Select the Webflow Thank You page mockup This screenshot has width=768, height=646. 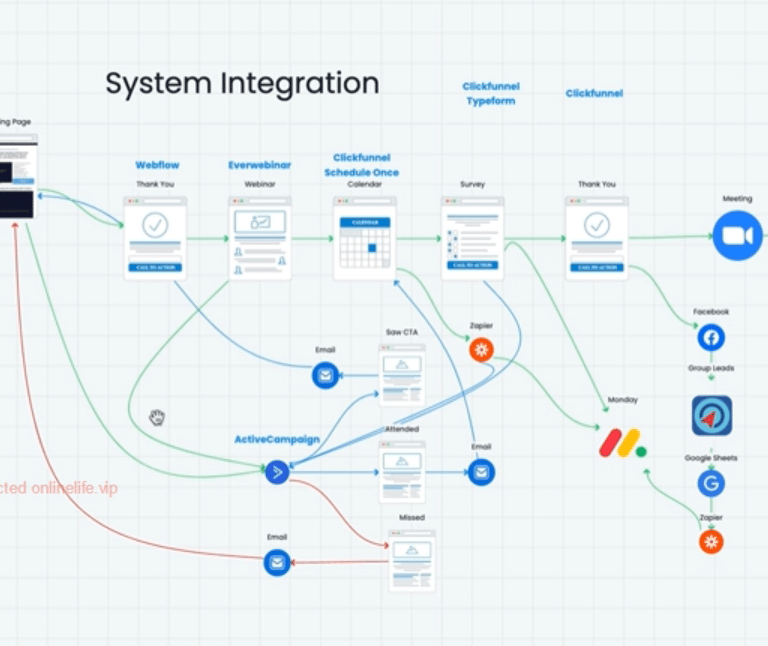coord(155,239)
